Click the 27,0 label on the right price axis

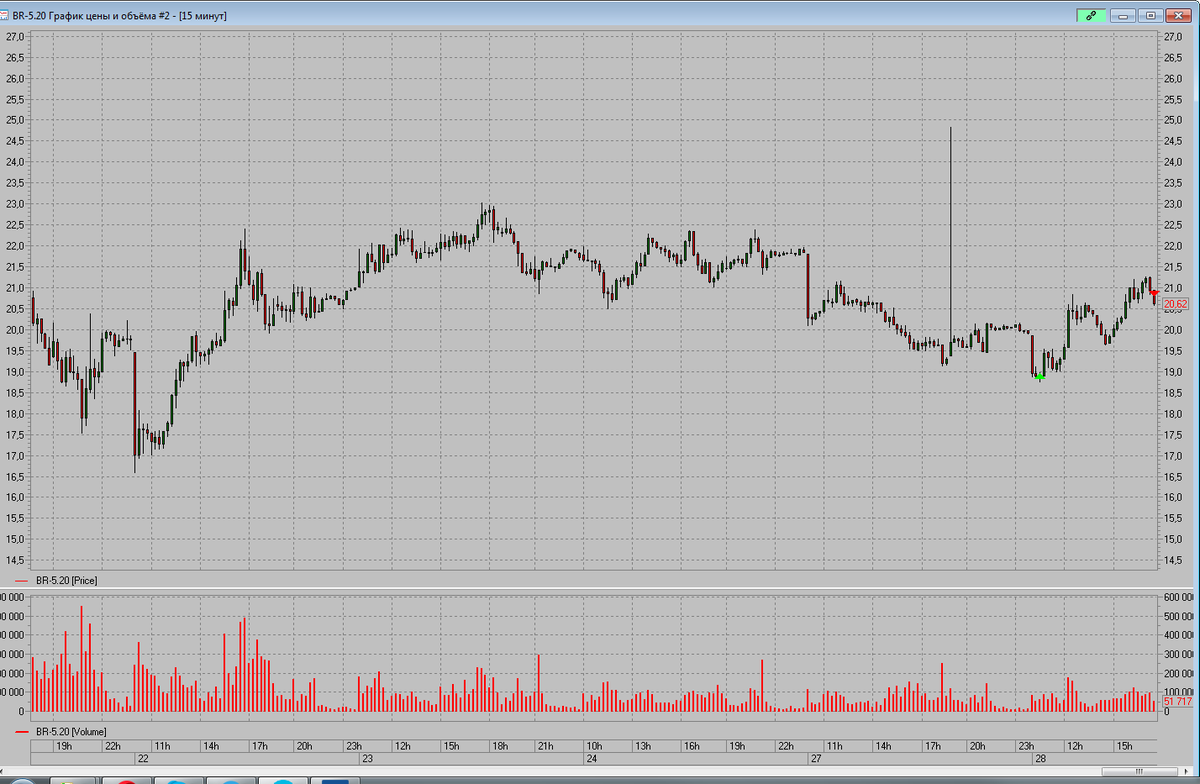click(x=1174, y=37)
